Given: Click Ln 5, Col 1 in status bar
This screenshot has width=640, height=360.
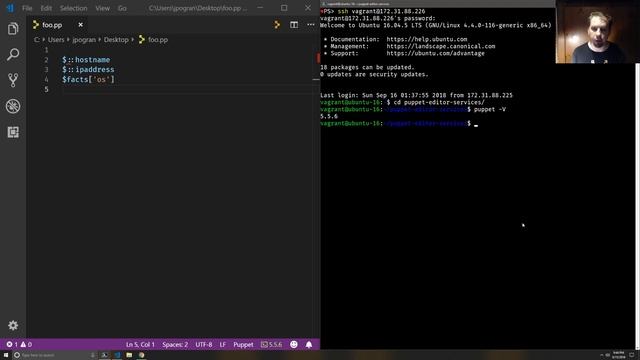Looking at the screenshot, I should 140,344.
